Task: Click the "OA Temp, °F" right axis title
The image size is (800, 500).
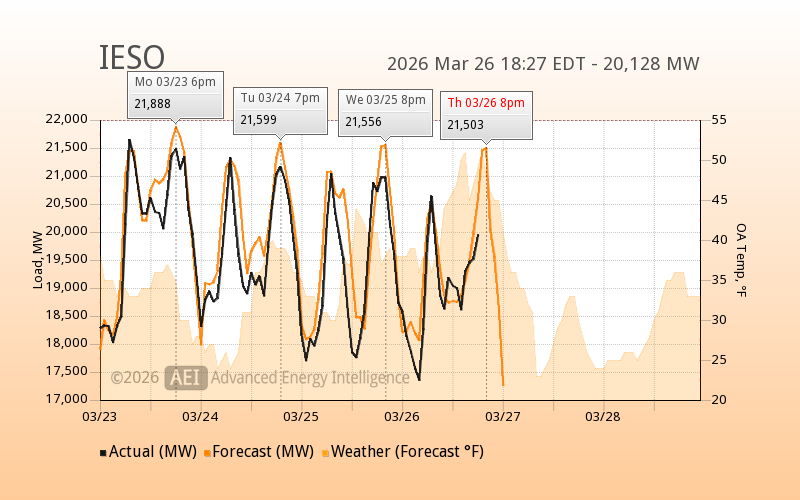Action: pyautogui.click(x=741, y=259)
